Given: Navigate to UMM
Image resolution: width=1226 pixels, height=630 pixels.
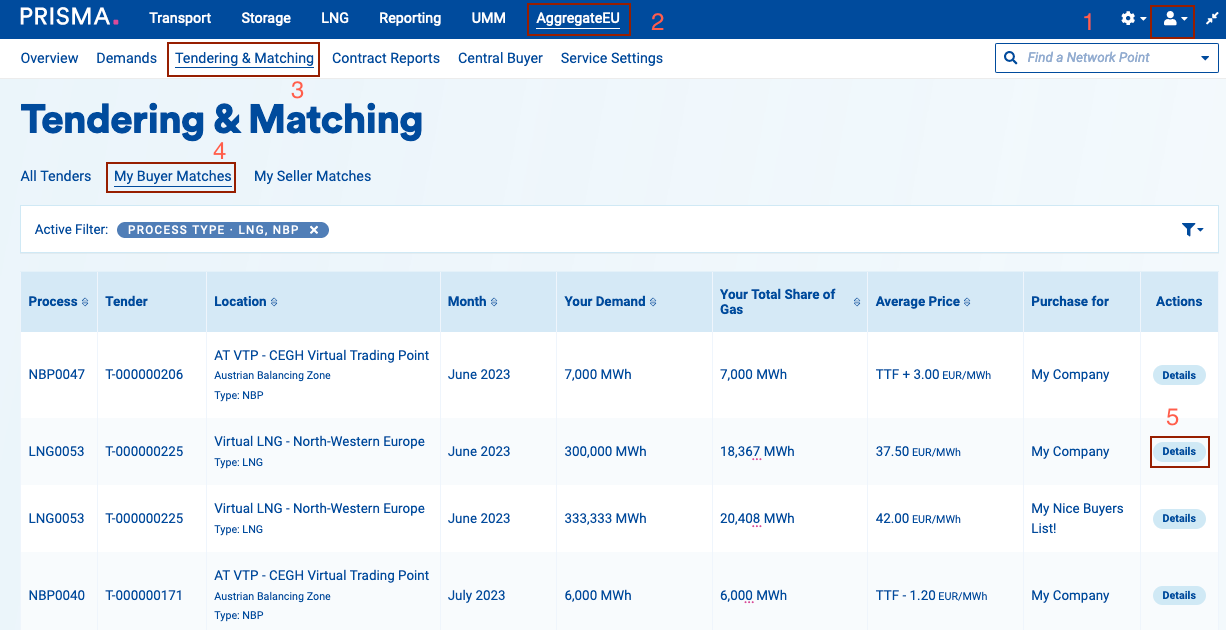Looking at the screenshot, I should click(x=489, y=18).
